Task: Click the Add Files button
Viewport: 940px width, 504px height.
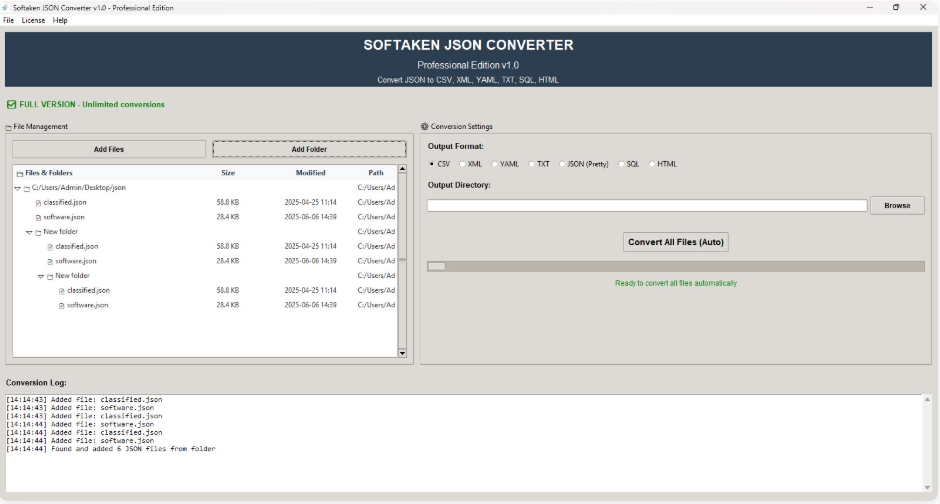Action: [x=109, y=149]
